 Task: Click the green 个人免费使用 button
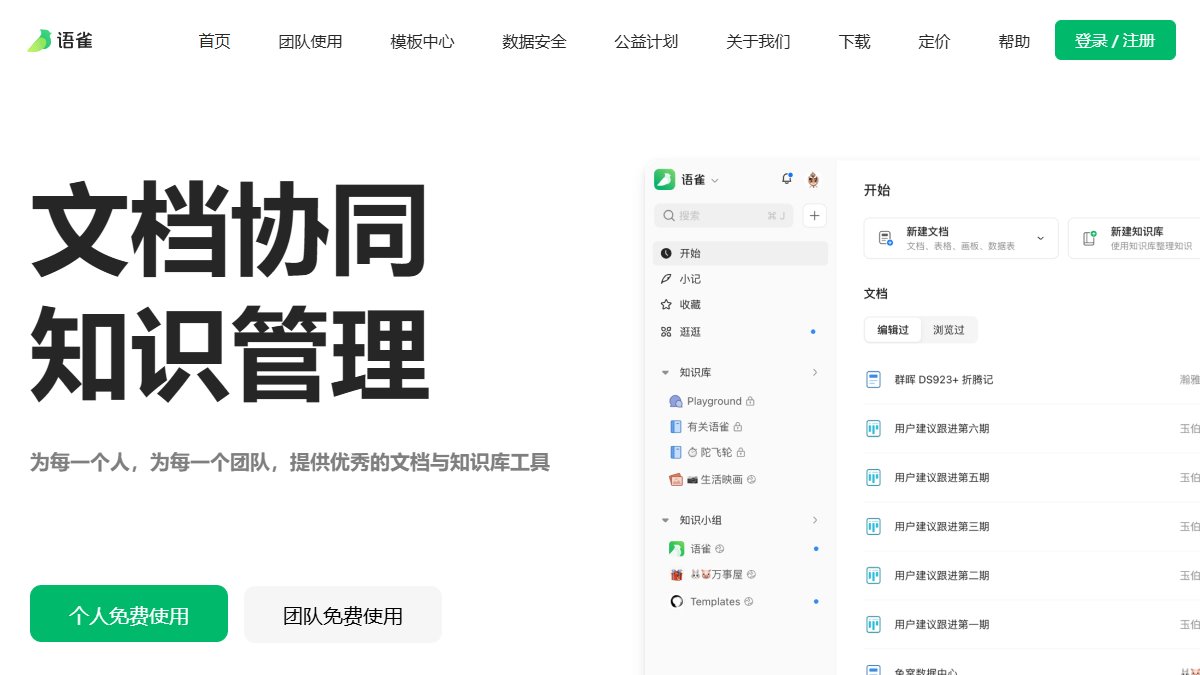point(129,614)
